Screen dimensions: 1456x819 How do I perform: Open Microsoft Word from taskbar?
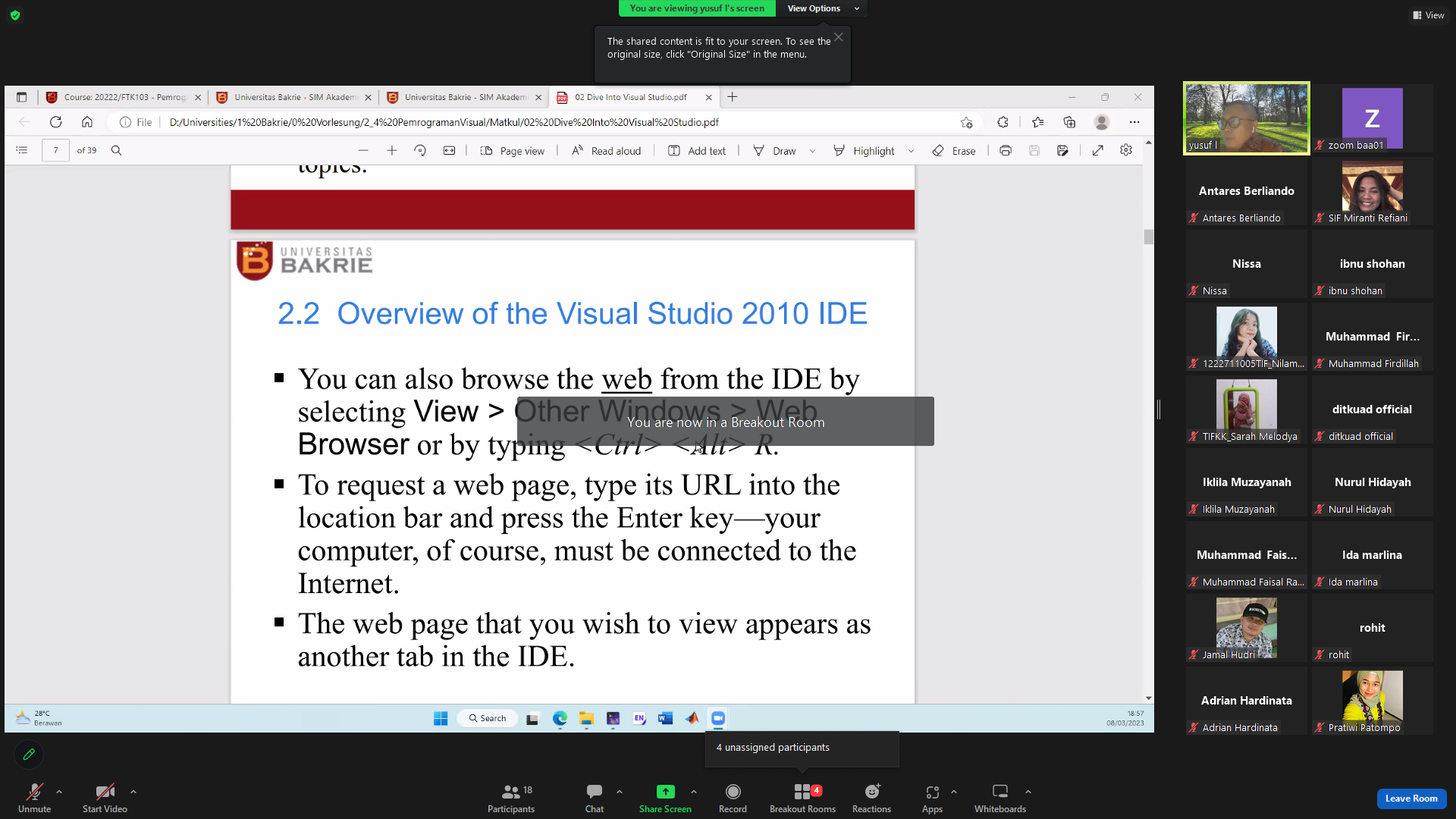(x=665, y=718)
